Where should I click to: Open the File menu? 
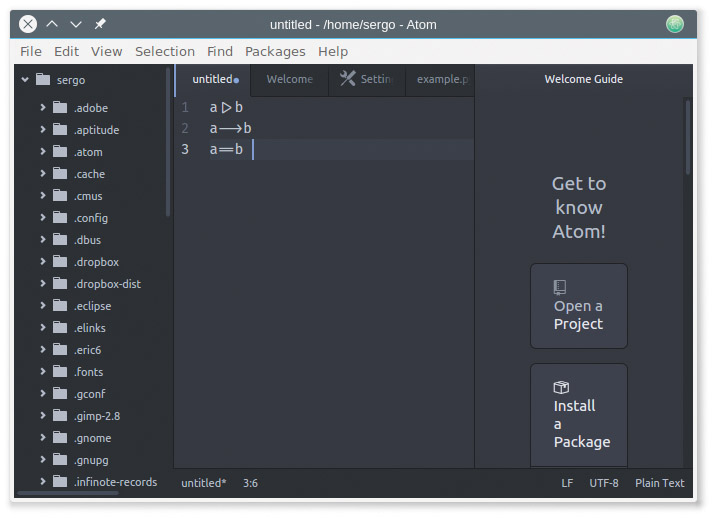coord(31,51)
